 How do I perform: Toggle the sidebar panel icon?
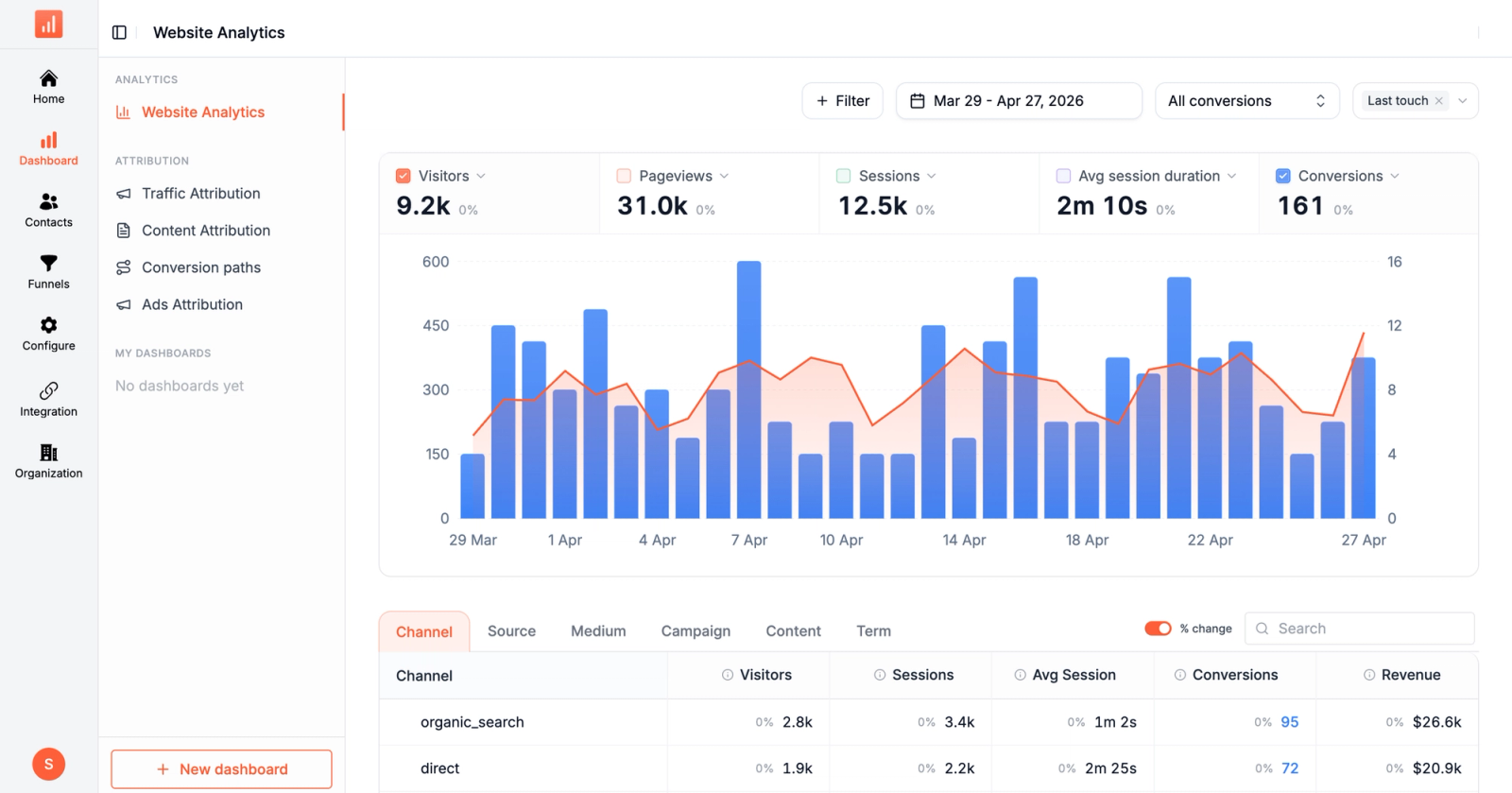point(119,32)
